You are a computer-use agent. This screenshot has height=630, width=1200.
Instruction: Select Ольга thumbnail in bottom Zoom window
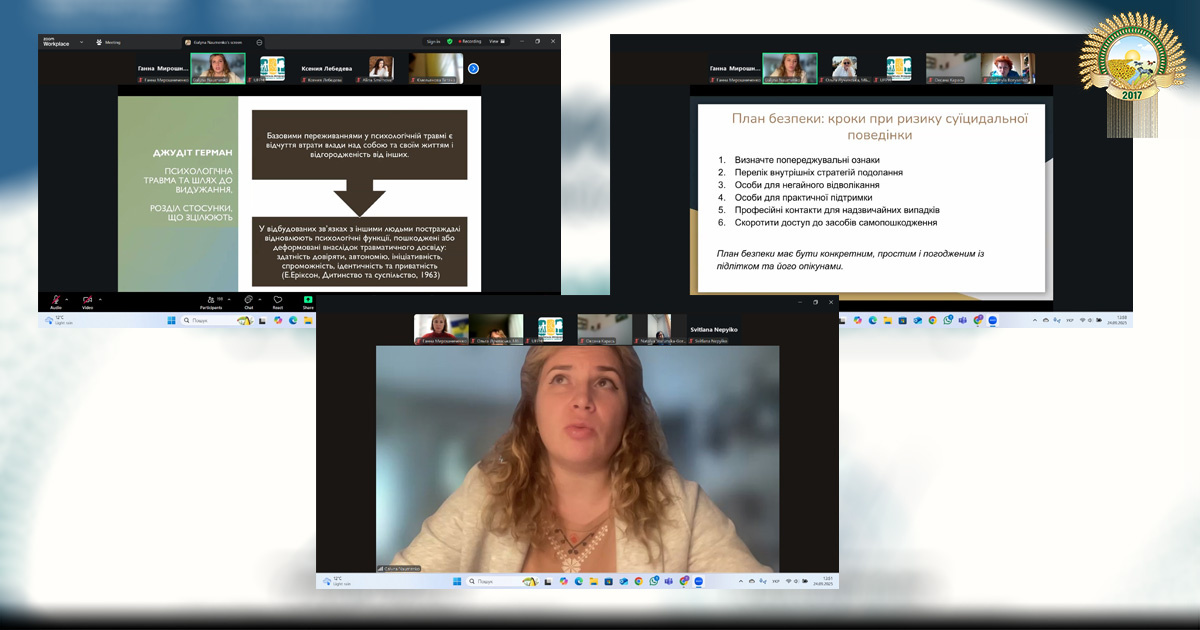click(x=496, y=329)
